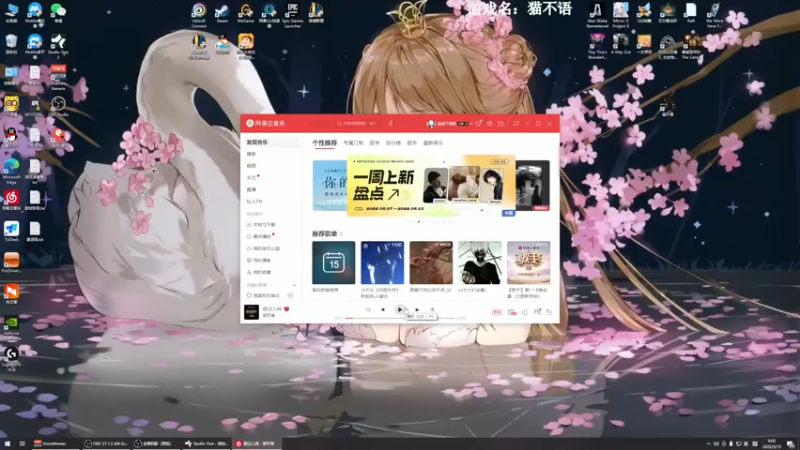Click the red heart on current song
800x450 pixels.
pos(287,309)
